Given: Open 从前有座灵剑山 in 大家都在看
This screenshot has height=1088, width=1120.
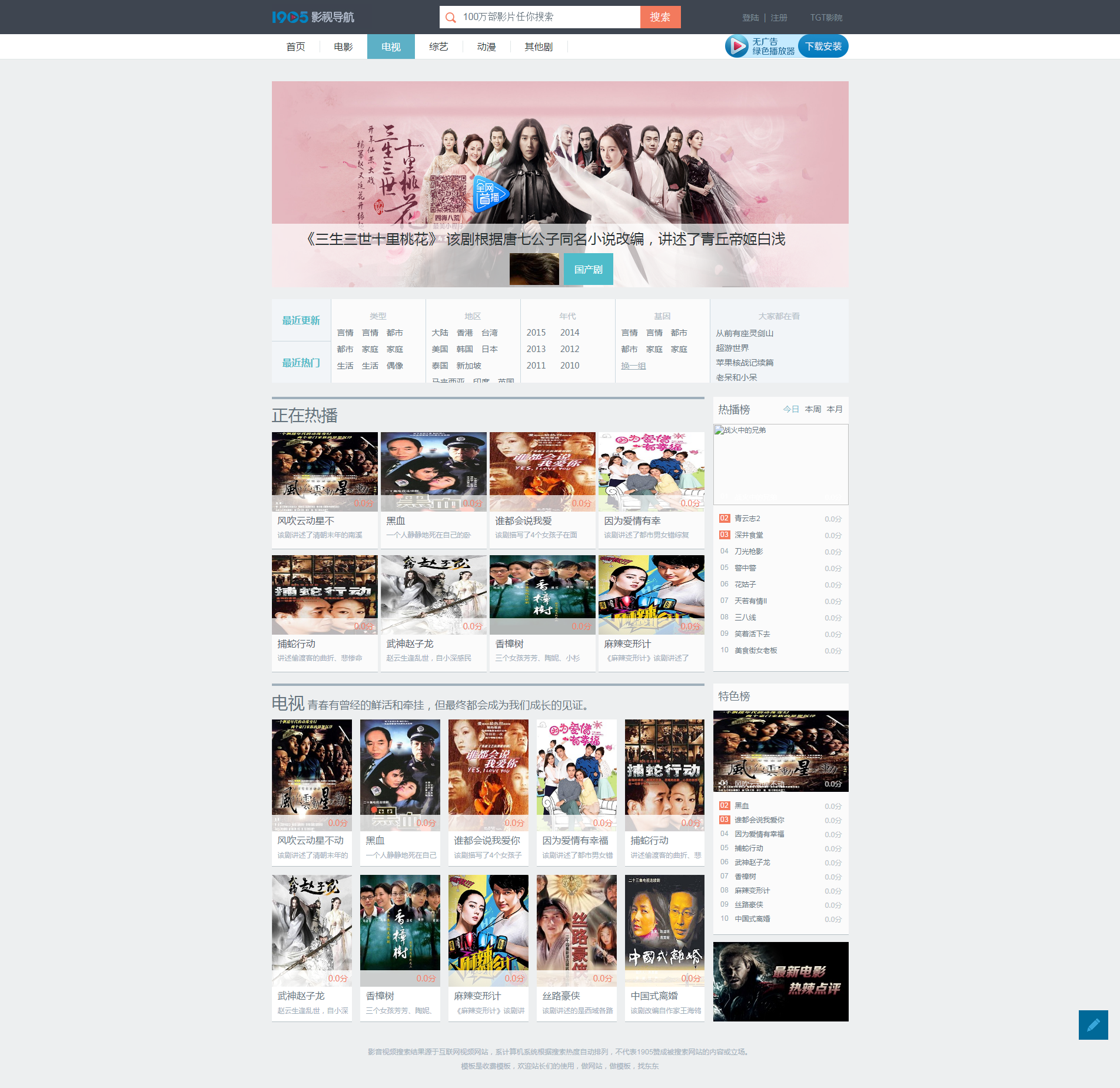Looking at the screenshot, I should (x=745, y=333).
